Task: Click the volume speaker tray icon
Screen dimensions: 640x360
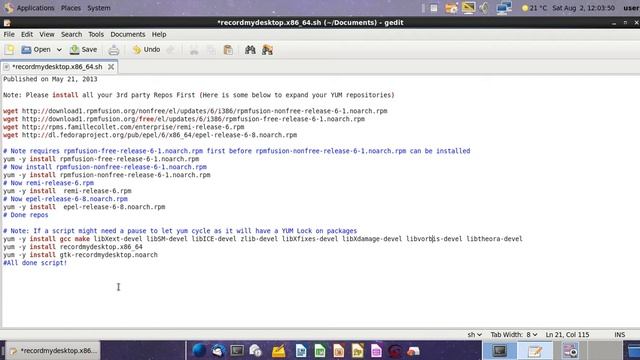Action: [x=484, y=8]
